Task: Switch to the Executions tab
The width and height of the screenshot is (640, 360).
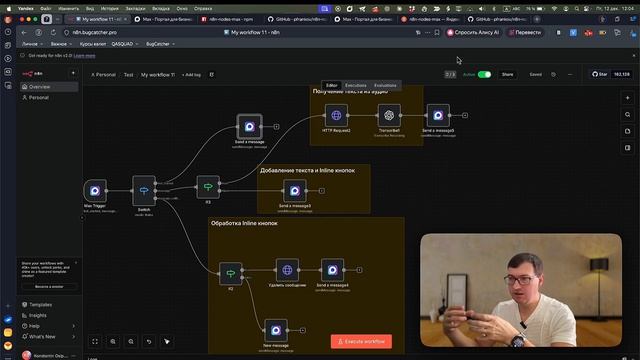Action: tap(356, 85)
